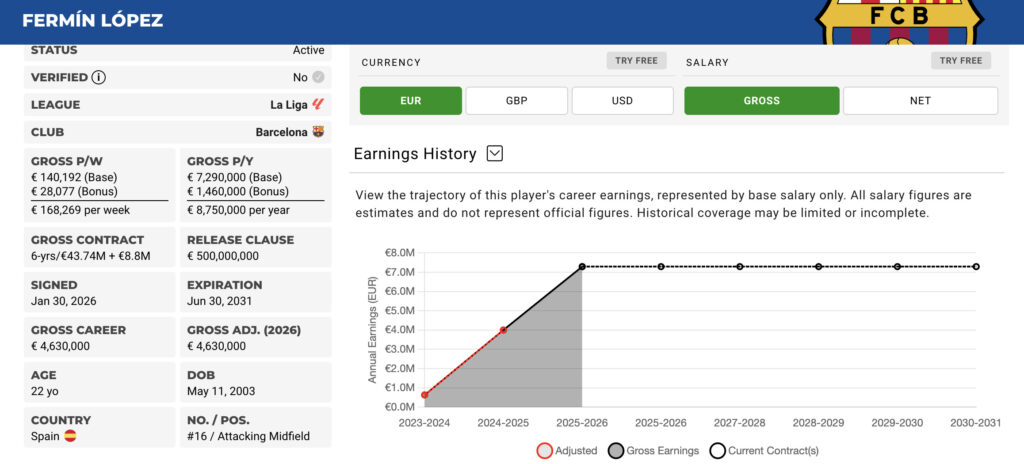The width and height of the screenshot is (1024, 464).
Task: Click the 2029-2030 chart data point
Action: (x=897, y=267)
